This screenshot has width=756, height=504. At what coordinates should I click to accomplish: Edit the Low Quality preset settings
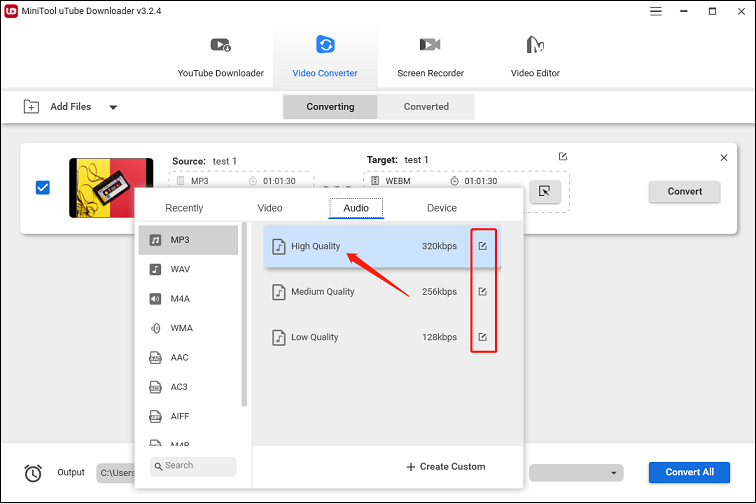(x=483, y=337)
